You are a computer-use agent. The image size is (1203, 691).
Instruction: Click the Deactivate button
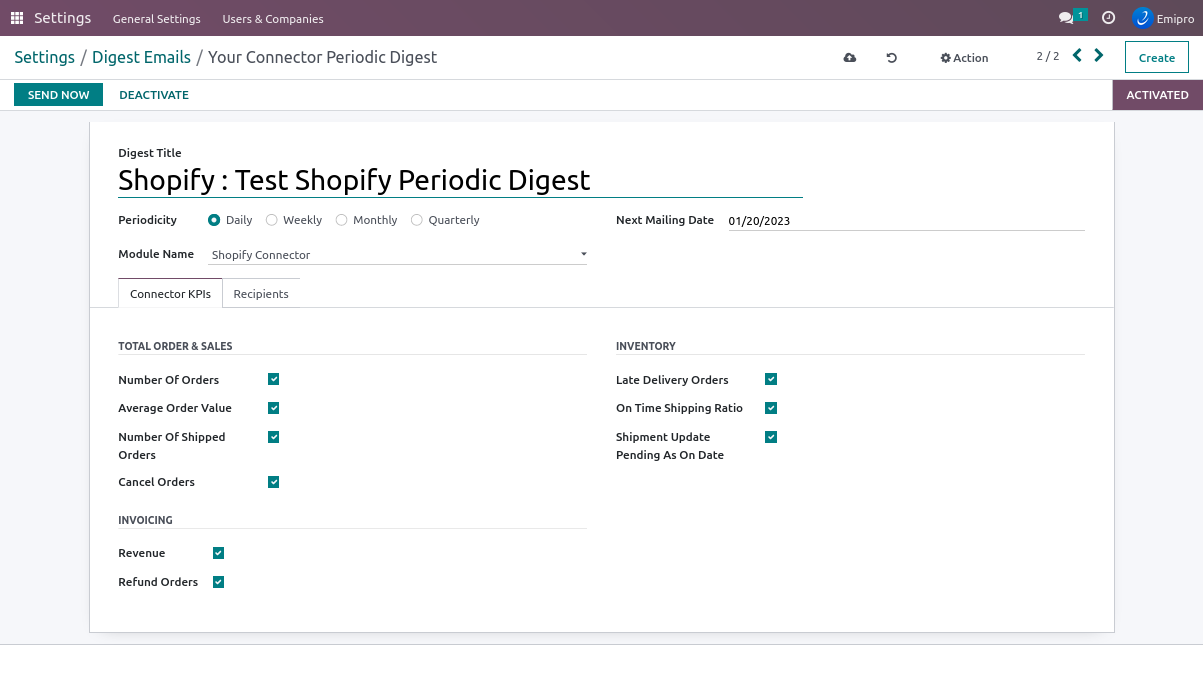(x=154, y=95)
